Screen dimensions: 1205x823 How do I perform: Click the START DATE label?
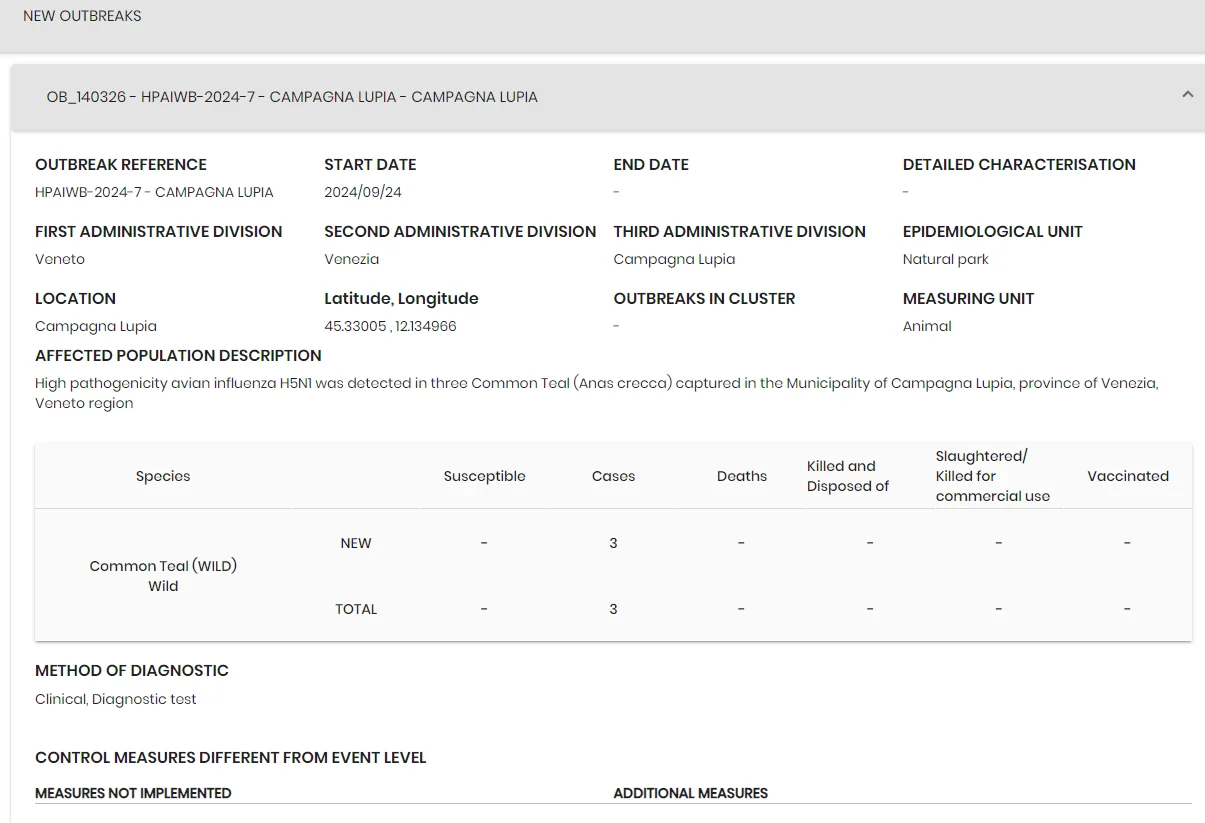(370, 165)
